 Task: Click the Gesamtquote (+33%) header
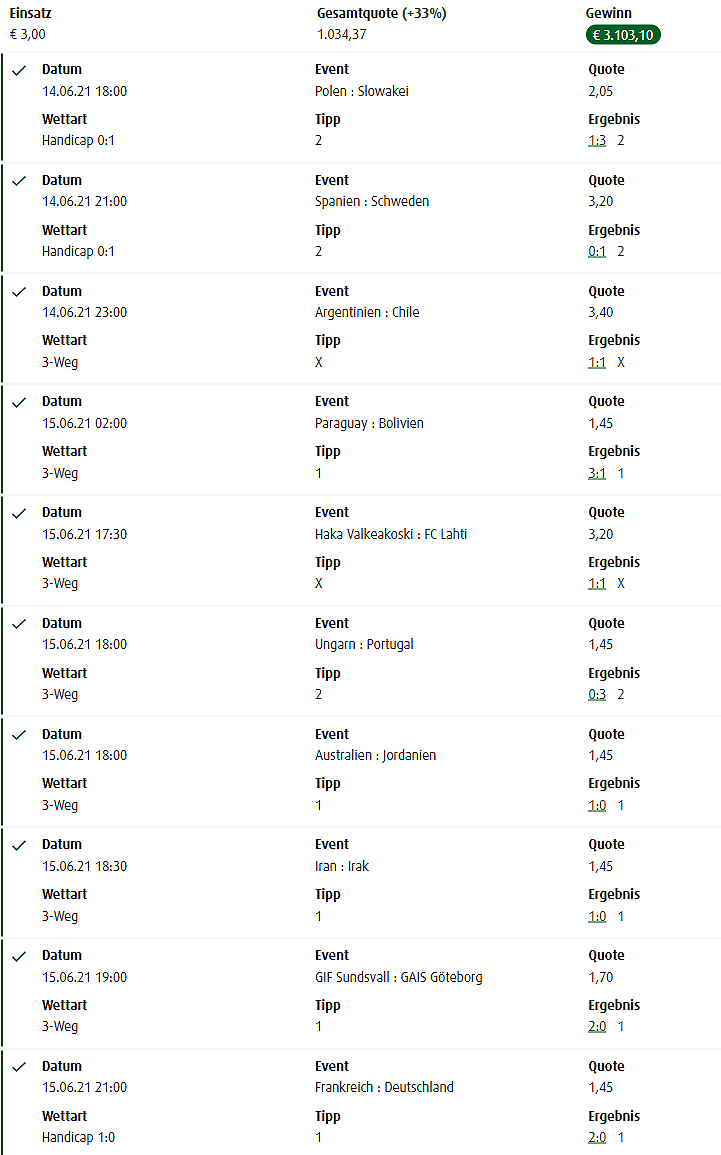point(381,13)
